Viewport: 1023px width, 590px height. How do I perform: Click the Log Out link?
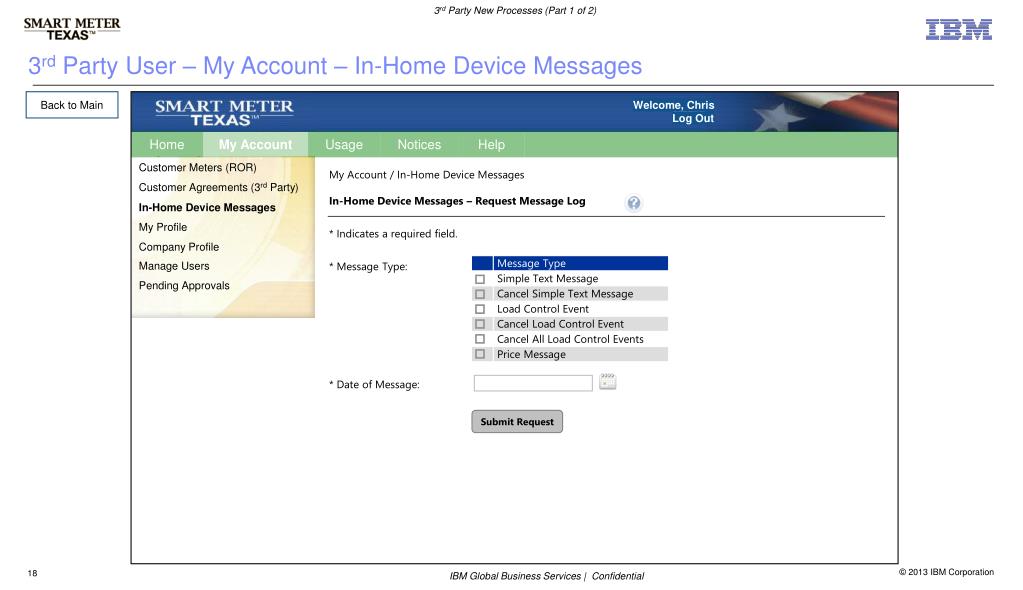point(693,119)
